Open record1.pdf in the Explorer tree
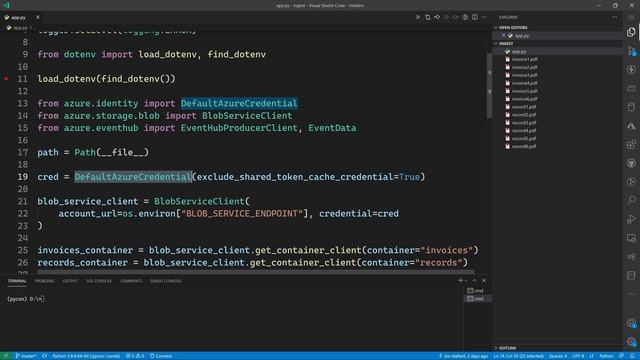Screen dimensions: 640x360 click(524, 107)
